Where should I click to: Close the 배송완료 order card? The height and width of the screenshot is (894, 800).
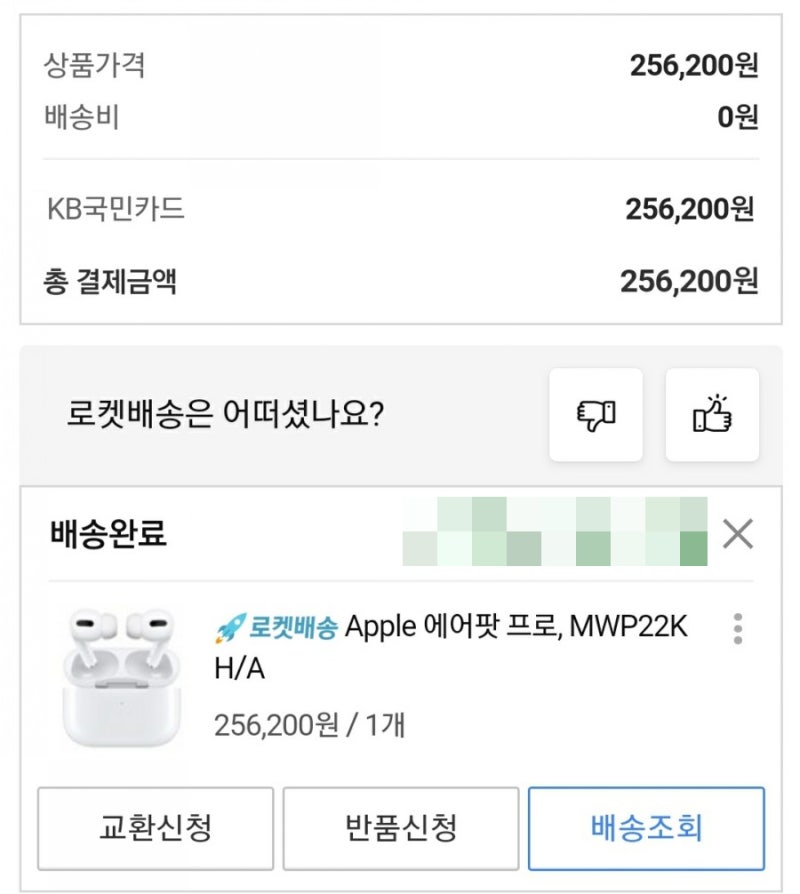point(737,535)
